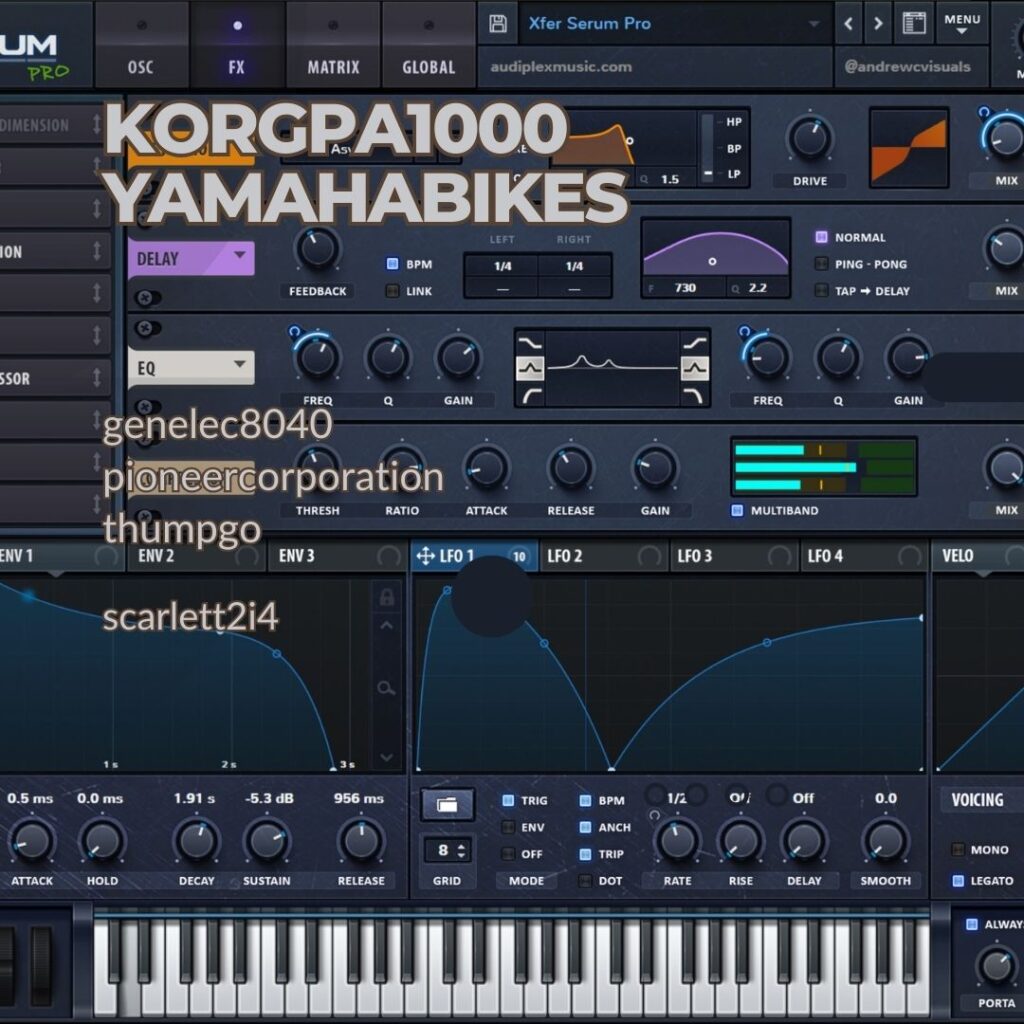1024x1024 pixels.
Task: Click the compressor RELEASE knob
Action: [570, 468]
